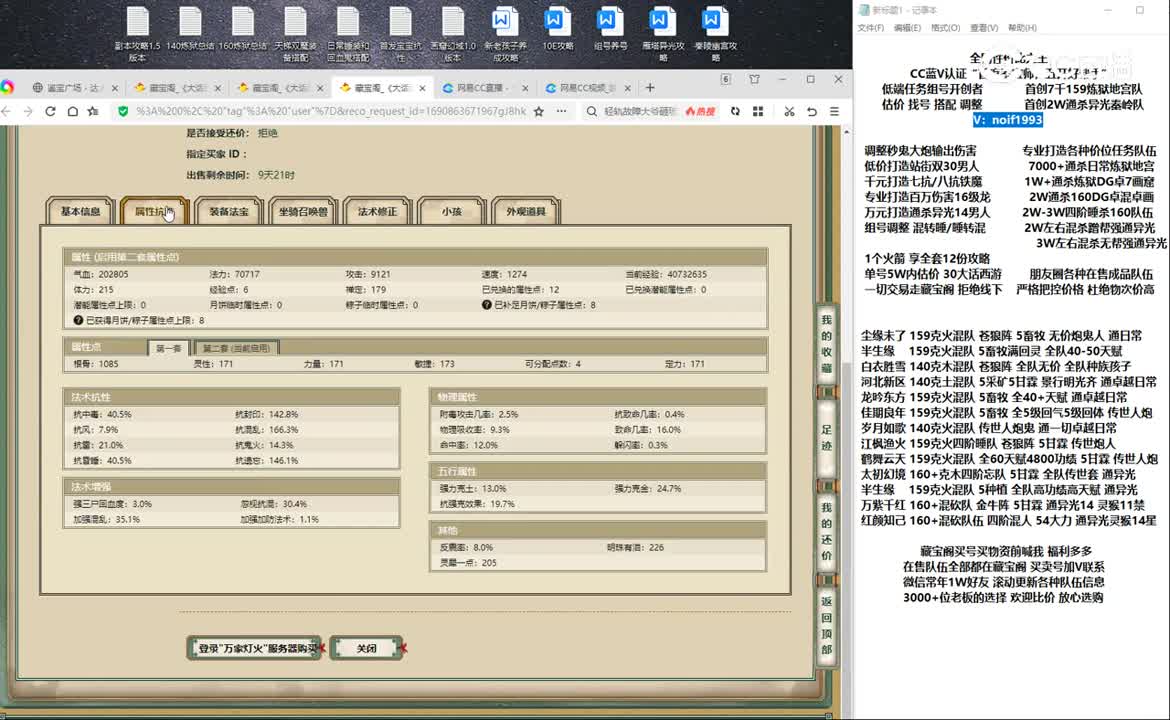This screenshot has height=720, width=1170.
Task: Open the 小孩 tab
Action: click(x=451, y=211)
